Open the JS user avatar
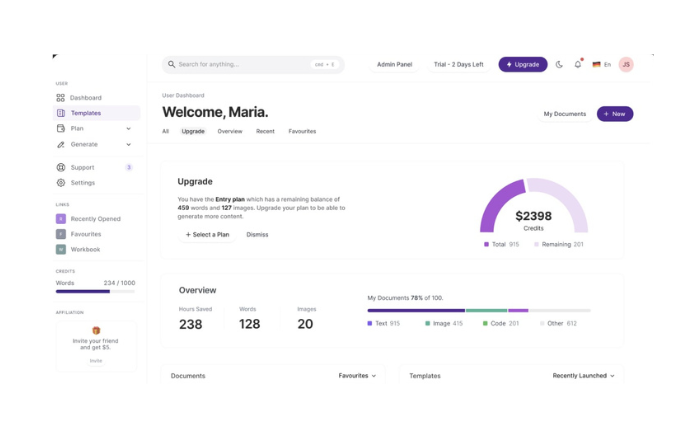This screenshot has height=426, width=696. click(626, 64)
